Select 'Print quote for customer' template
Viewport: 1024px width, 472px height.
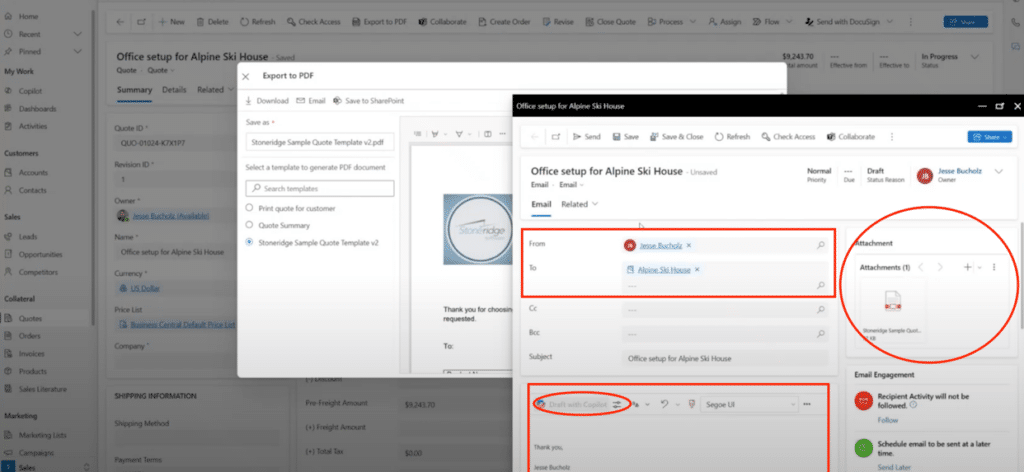click(250, 207)
